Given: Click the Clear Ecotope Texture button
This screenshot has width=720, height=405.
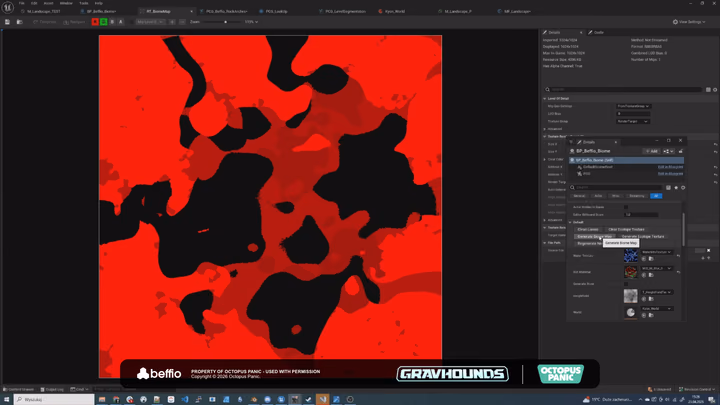Looking at the screenshot, I should (x=626, y=230).
